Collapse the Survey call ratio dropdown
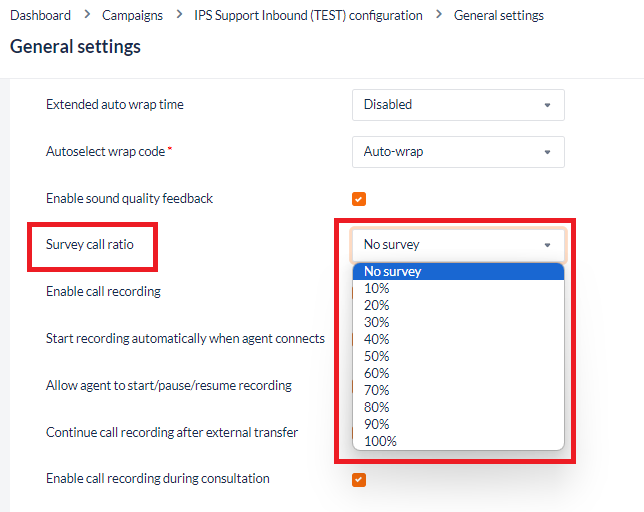The image size is (644, 512). (458, 245)
